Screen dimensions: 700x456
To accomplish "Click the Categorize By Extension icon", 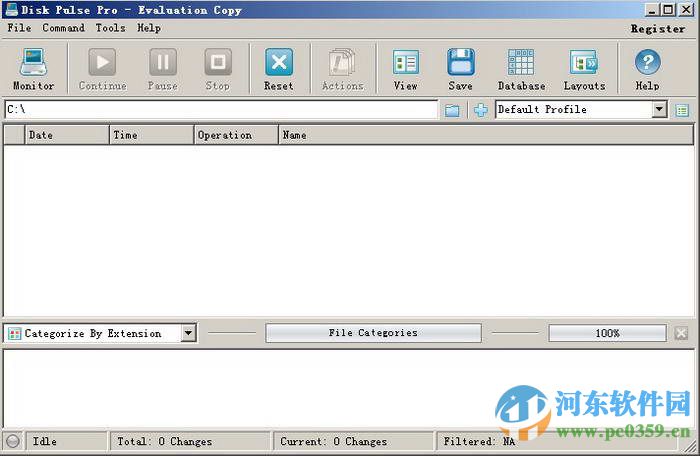I will click(x=14, y=333).
